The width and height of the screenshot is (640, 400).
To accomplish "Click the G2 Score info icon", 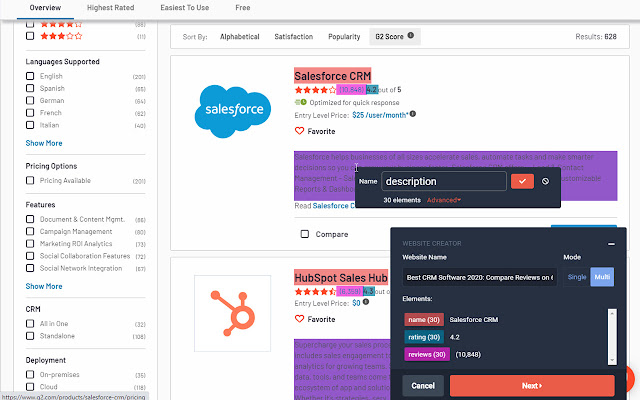I will [x=411, y=36].
